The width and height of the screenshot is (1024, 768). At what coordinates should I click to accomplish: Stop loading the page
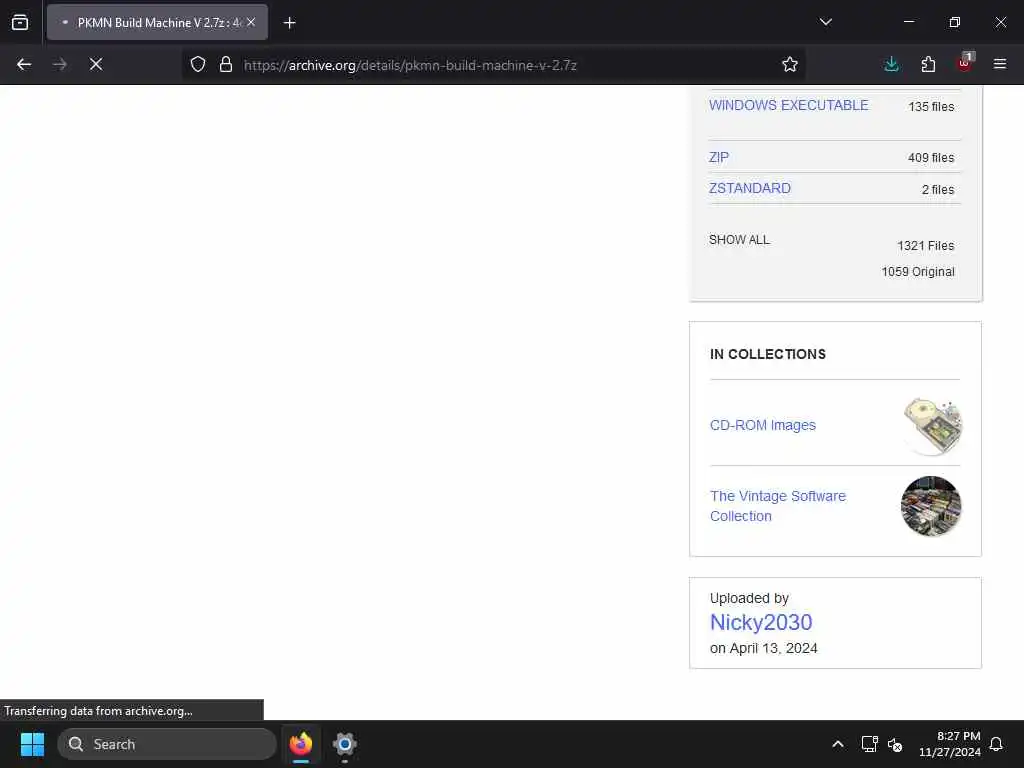(x=96, y=64)
